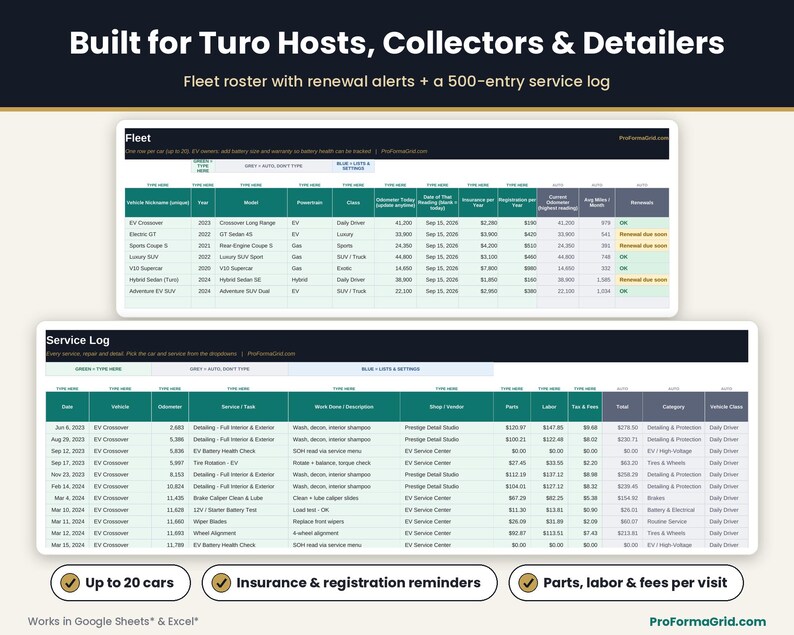Select the Vehicle Nickname (unique) column header

(158, 203)
